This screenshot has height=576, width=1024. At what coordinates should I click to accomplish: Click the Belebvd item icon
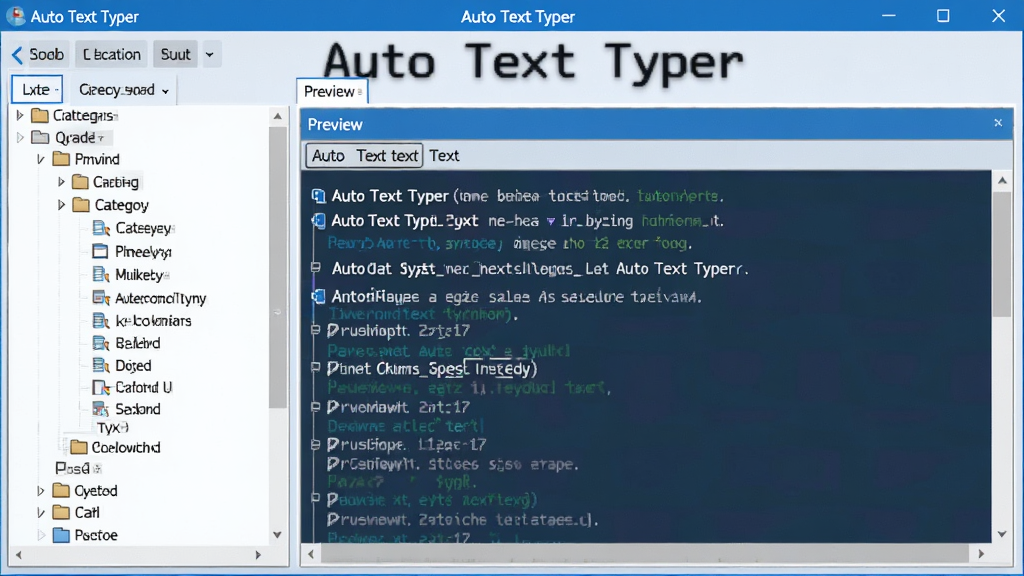pos(101,343)
